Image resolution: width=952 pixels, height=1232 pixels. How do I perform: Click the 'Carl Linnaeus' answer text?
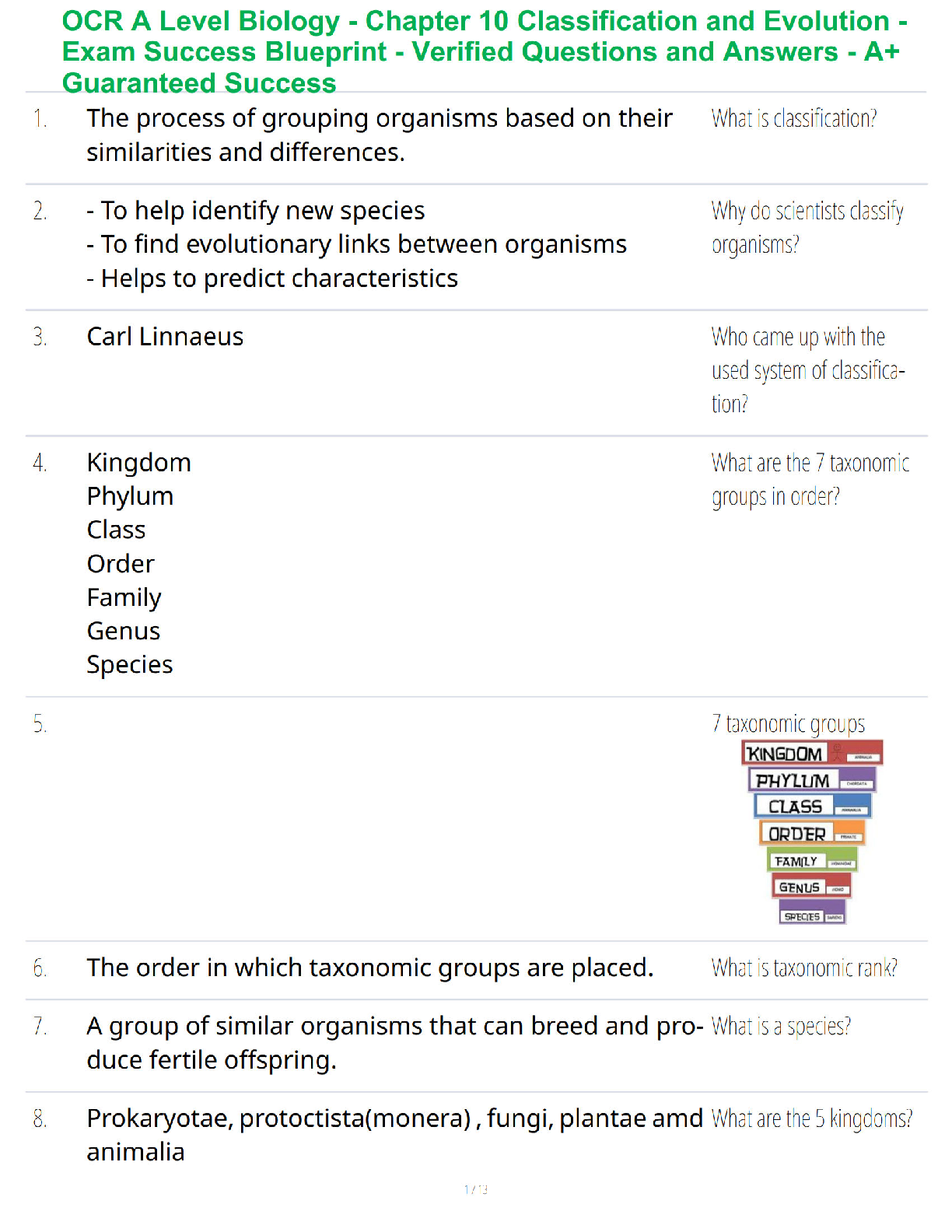(165, 337)
